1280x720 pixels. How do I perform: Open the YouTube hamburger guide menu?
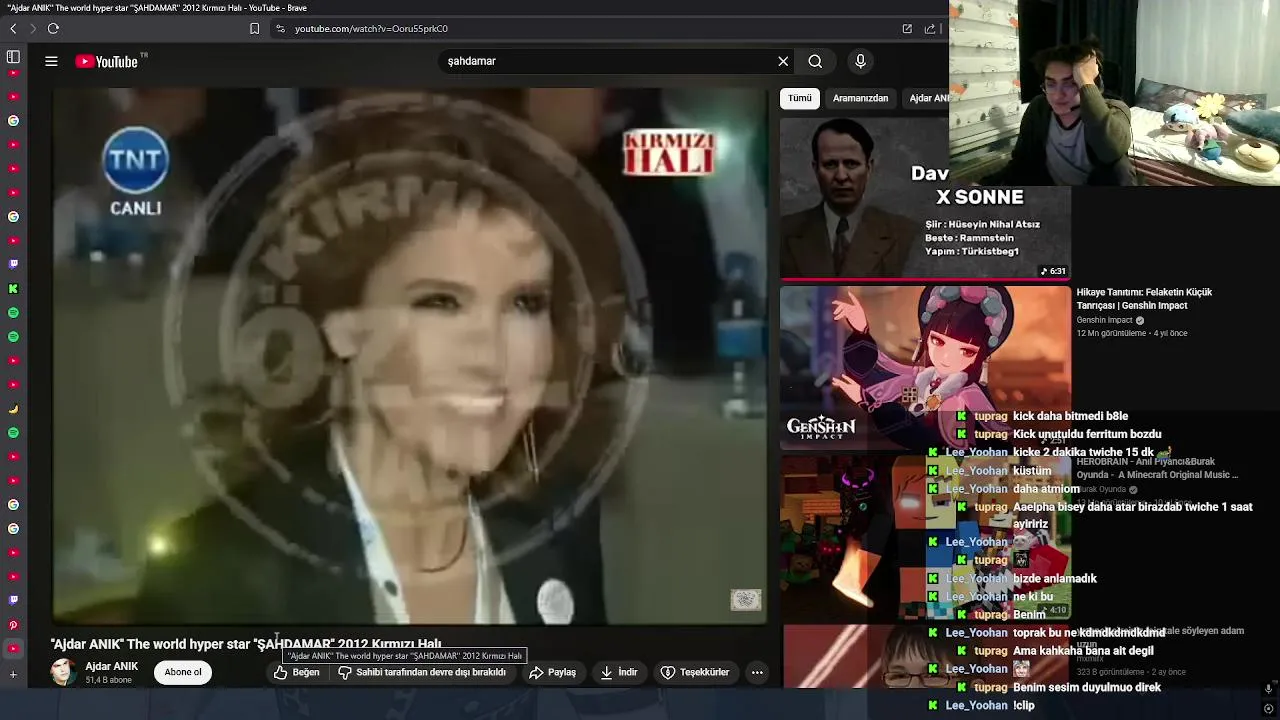pyautogui.click(x=51, y=61)
